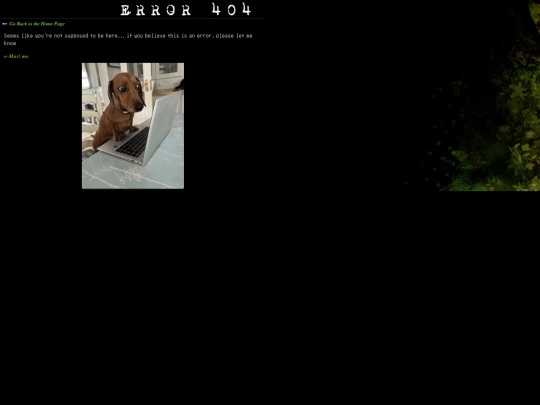Follow the 'e-Mail me' link
This screenshot has width=540, height=405.
point(16,56)
